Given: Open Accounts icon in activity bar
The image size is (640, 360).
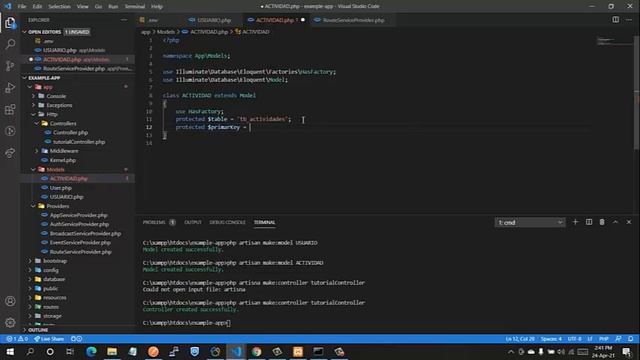Looking at the screenshot, I should coord(10,301).
